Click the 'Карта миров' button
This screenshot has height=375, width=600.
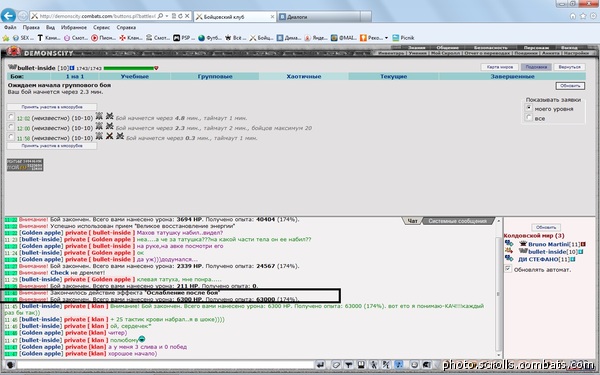[x=500, y=67]
